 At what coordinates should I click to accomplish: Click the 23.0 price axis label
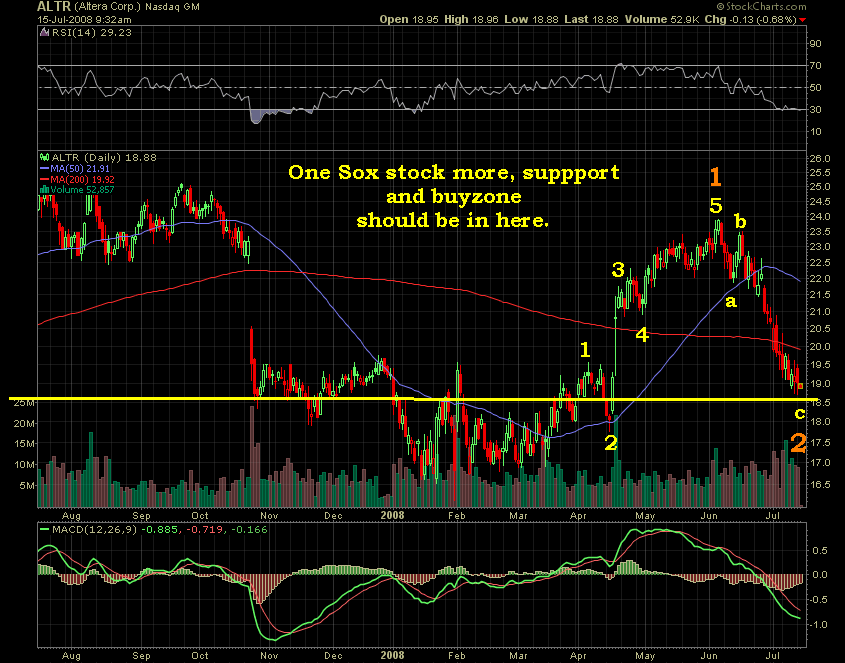click(x=820, y=247)
